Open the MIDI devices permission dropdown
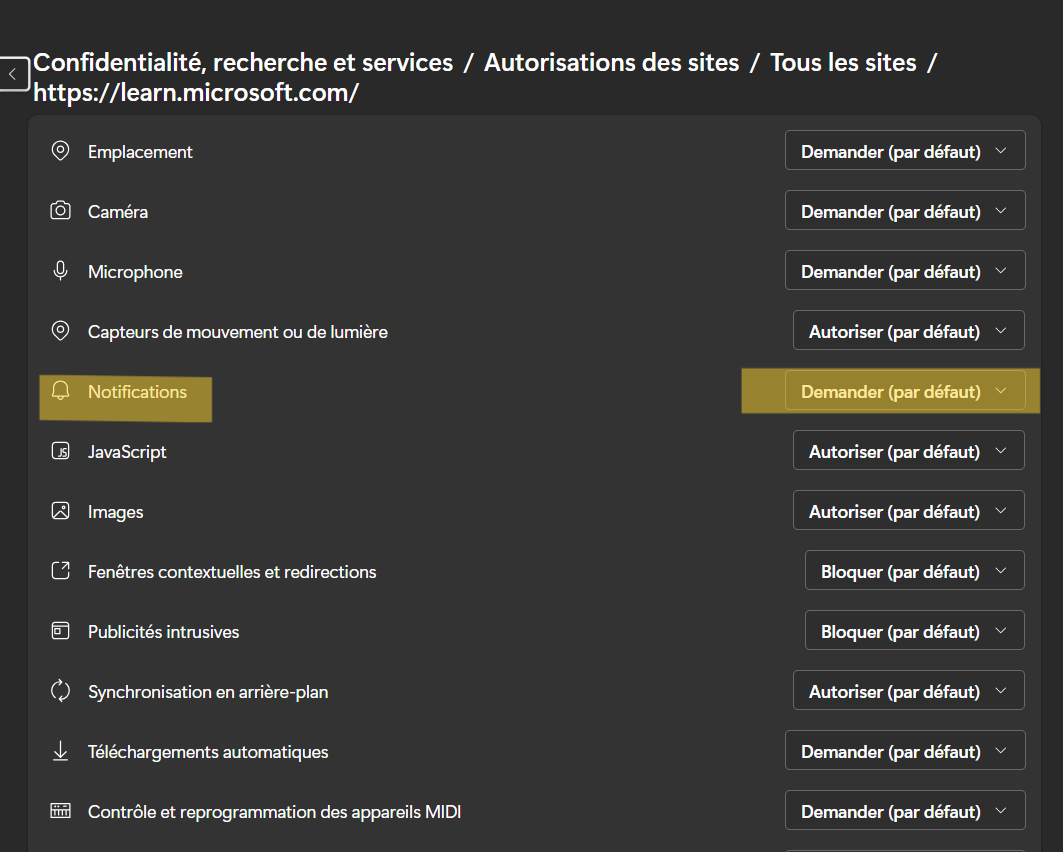Image resolution: width=1063 pixels, height=852 pixels. pos(905,811)
